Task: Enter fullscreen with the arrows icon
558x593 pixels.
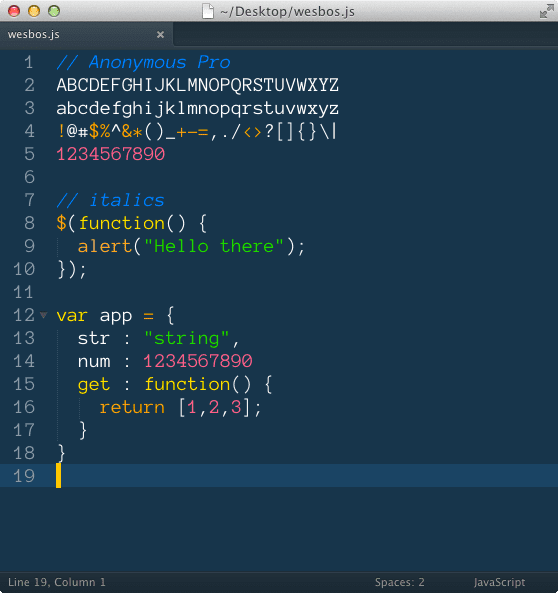Action: (546, 11)
